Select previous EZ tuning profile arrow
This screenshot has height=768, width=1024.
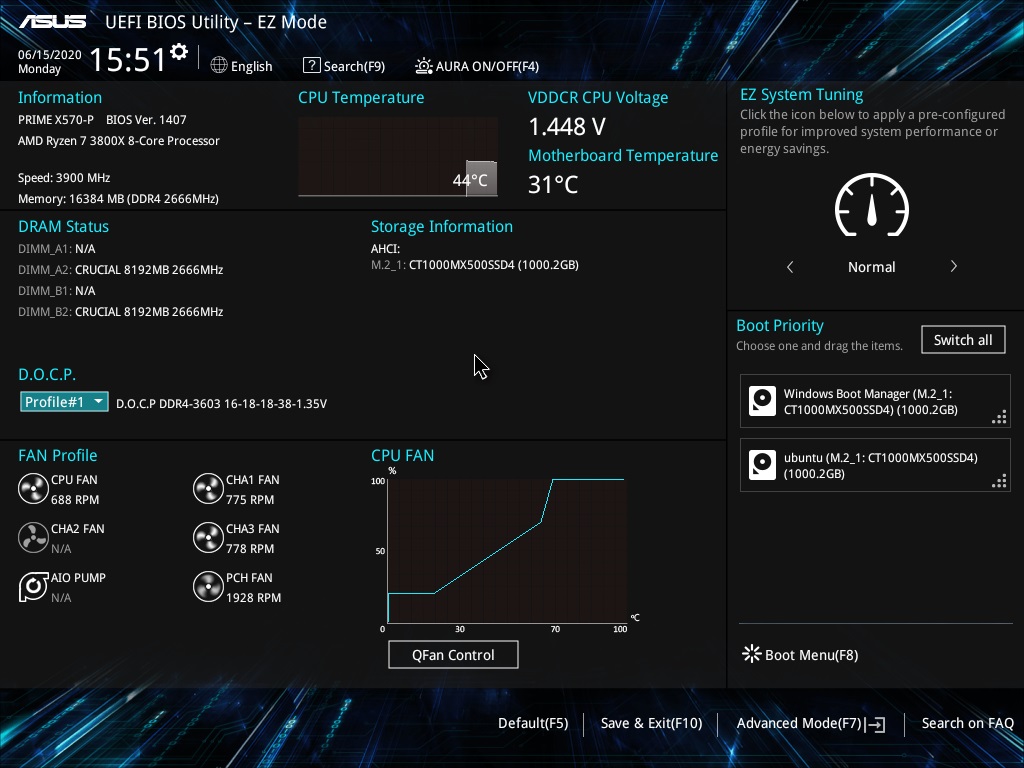click(790, 266)
